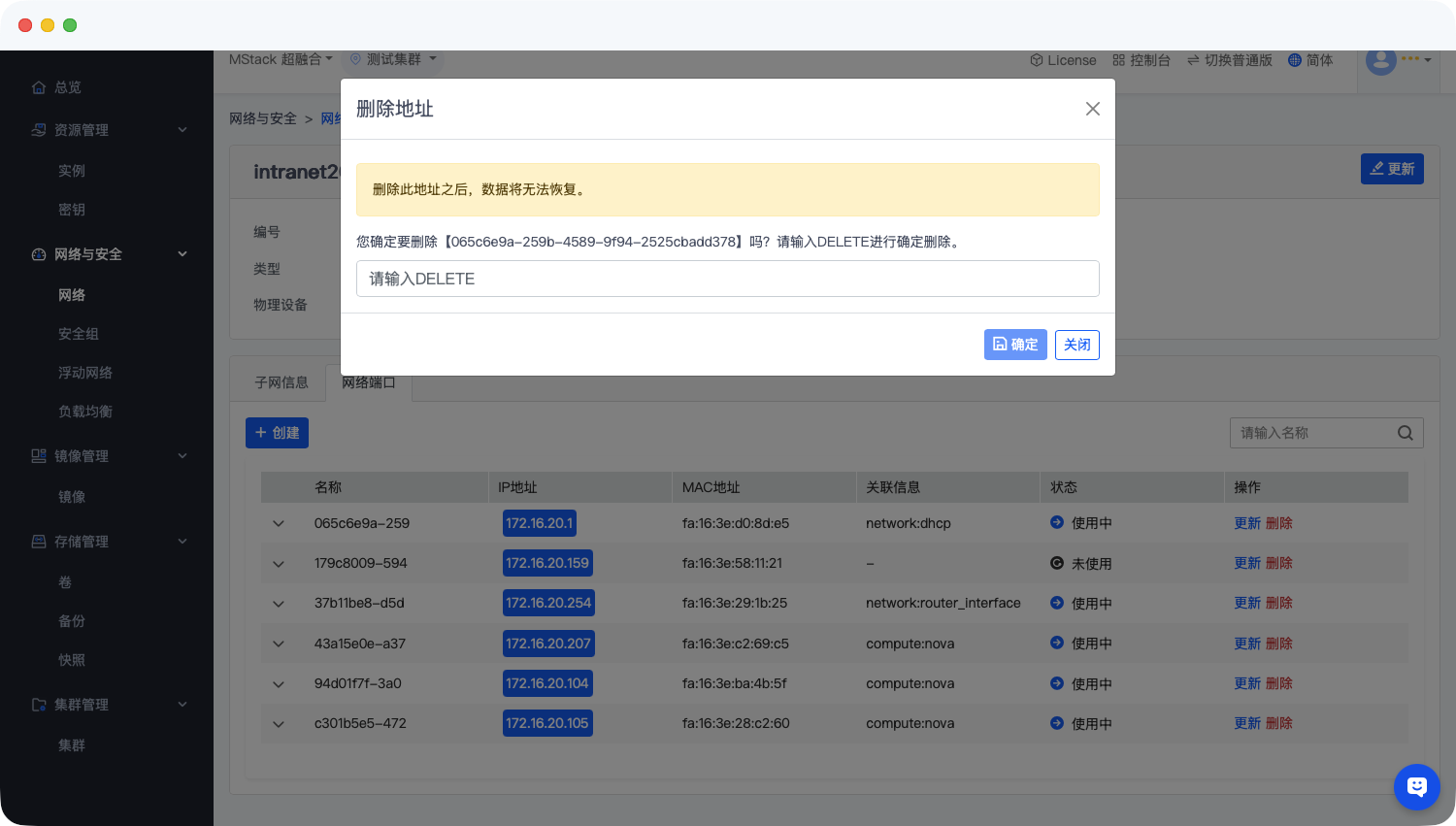Click the 总览 home icon
Screen dimensions: 1456x826
coord(39,87)
